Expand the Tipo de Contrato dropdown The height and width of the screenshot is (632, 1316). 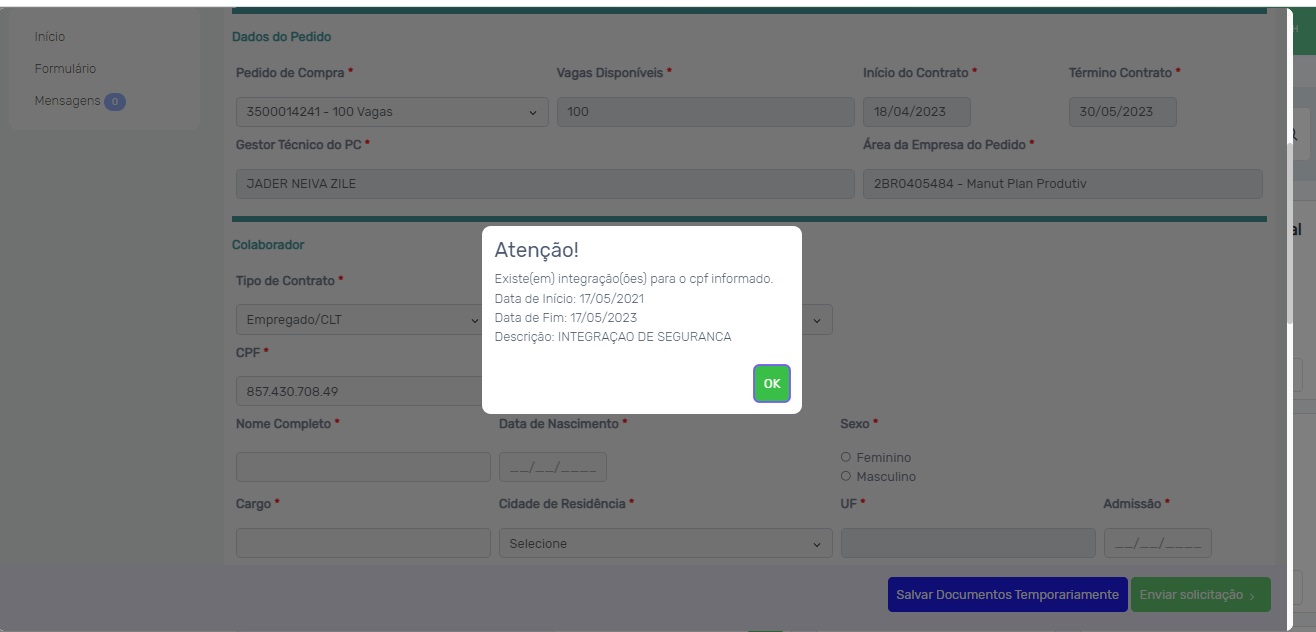click(358, 320)
